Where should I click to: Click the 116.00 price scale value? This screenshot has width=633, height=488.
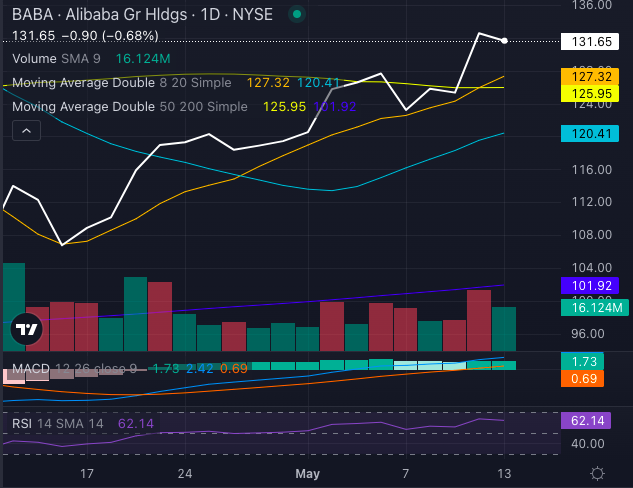[592, 170]
